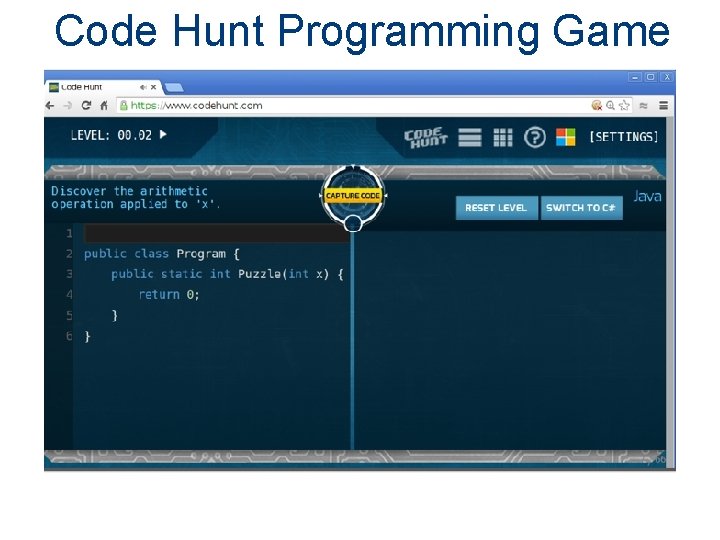Open a new browser tab
The image size is (720, 540).
point(174,87)
